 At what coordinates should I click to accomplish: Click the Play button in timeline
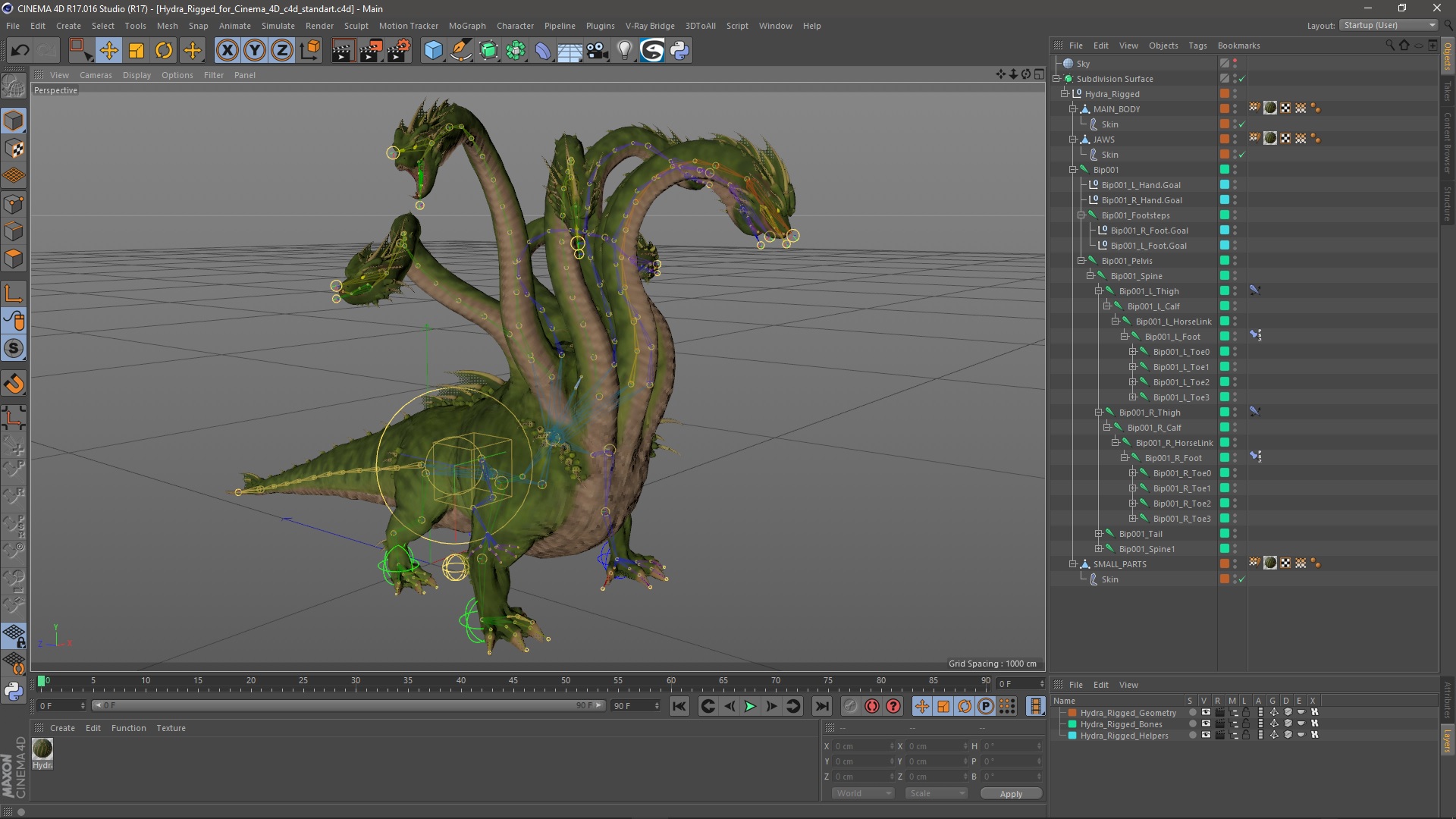pyautogui.click(x=749, y=706)
